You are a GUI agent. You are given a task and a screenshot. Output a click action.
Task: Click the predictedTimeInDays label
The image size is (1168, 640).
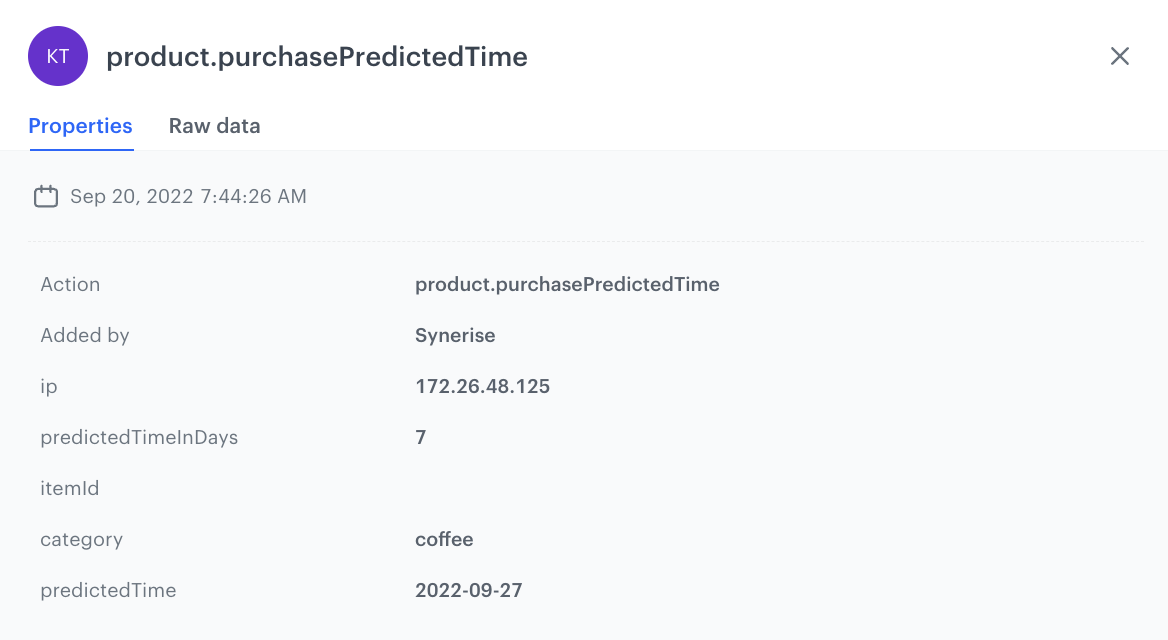(139, 437)
